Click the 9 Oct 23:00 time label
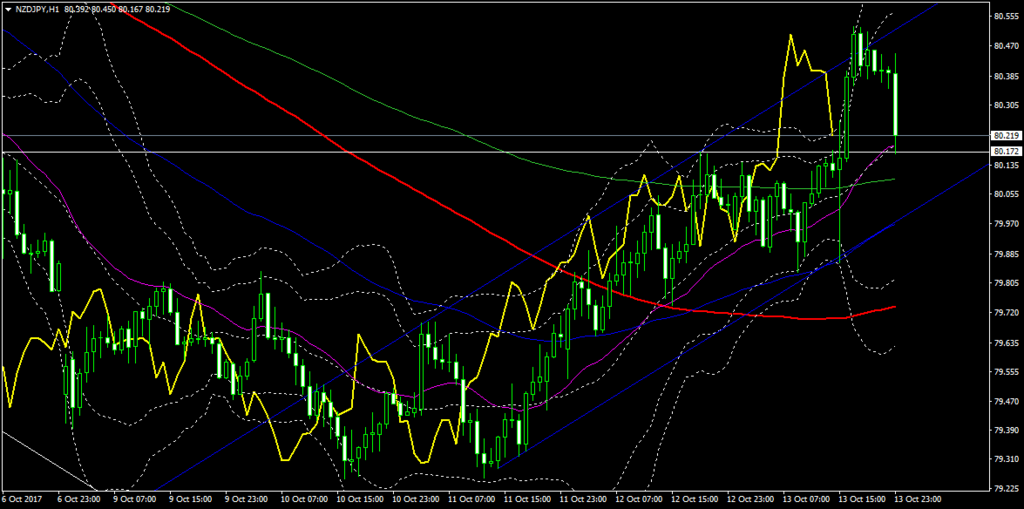Screen dimensions: 1024x509 point(246,500)
